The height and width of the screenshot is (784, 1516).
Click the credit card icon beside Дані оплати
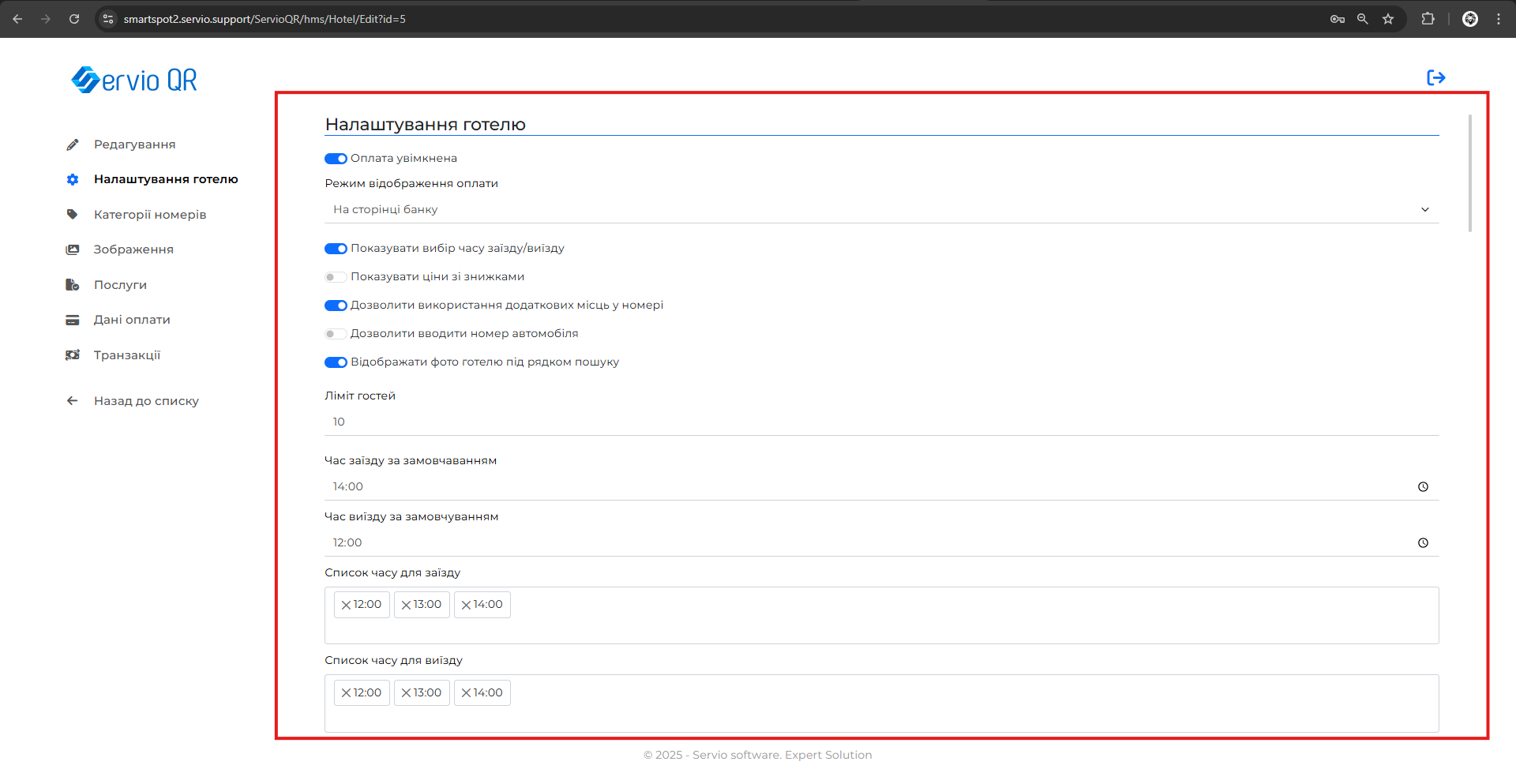[73, 320]
